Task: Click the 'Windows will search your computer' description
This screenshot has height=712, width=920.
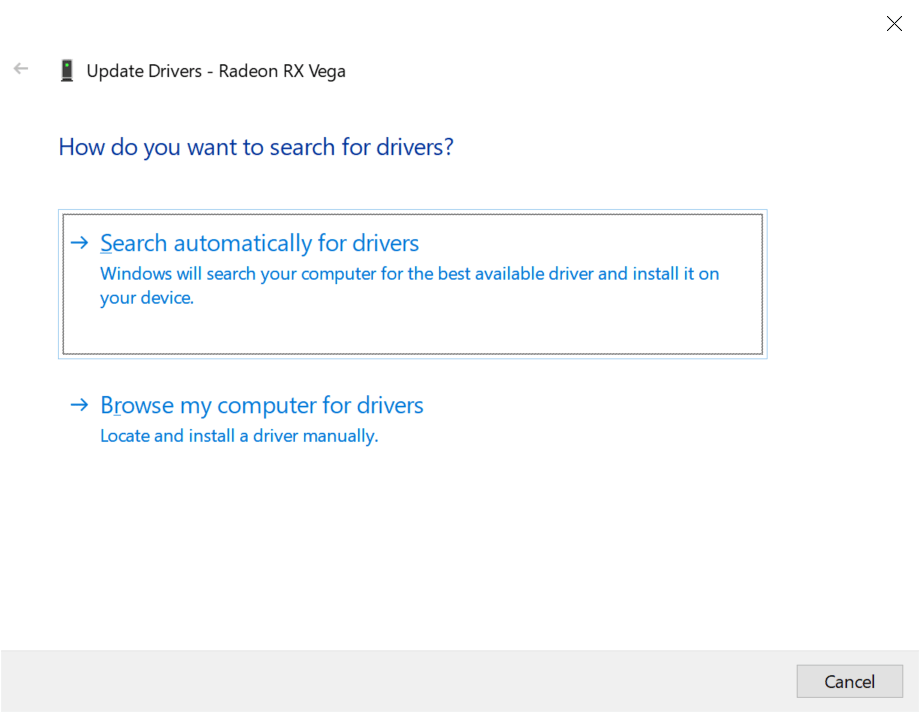Action: [409, 274]
